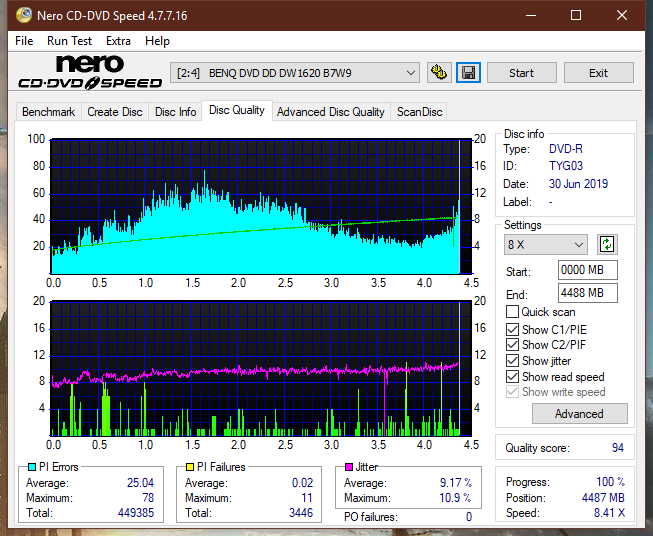Screen dimensions: 653x536
Task: Click the date 30 Jun 2019
Action: (x=578, y=184)
